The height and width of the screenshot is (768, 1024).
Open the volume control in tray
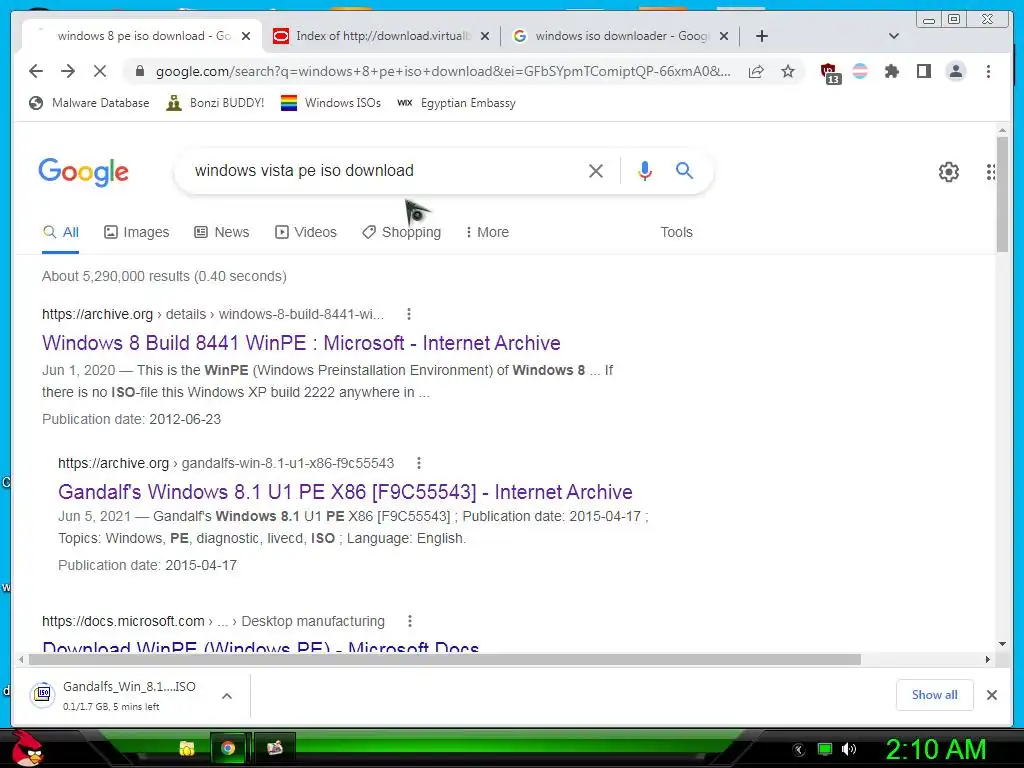click(849, 749)
